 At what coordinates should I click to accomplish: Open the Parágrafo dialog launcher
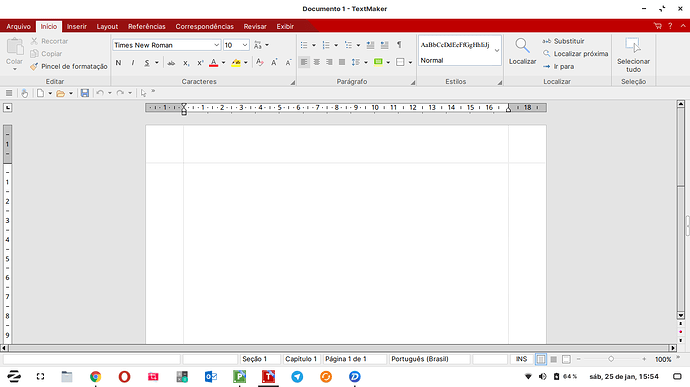coord(413,82)
